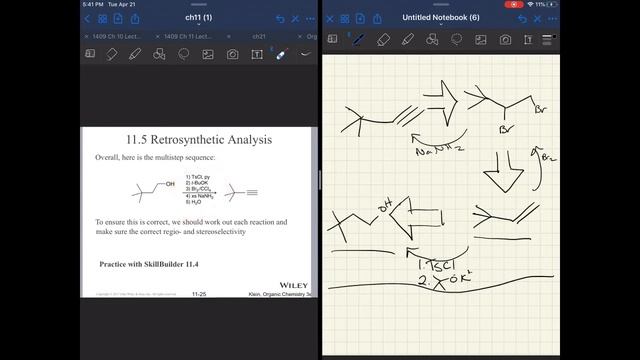Select the 'Practice with SkillBuilder 11.4' text
The height and width of the screenshot is (360, 640).
point(149,264)
